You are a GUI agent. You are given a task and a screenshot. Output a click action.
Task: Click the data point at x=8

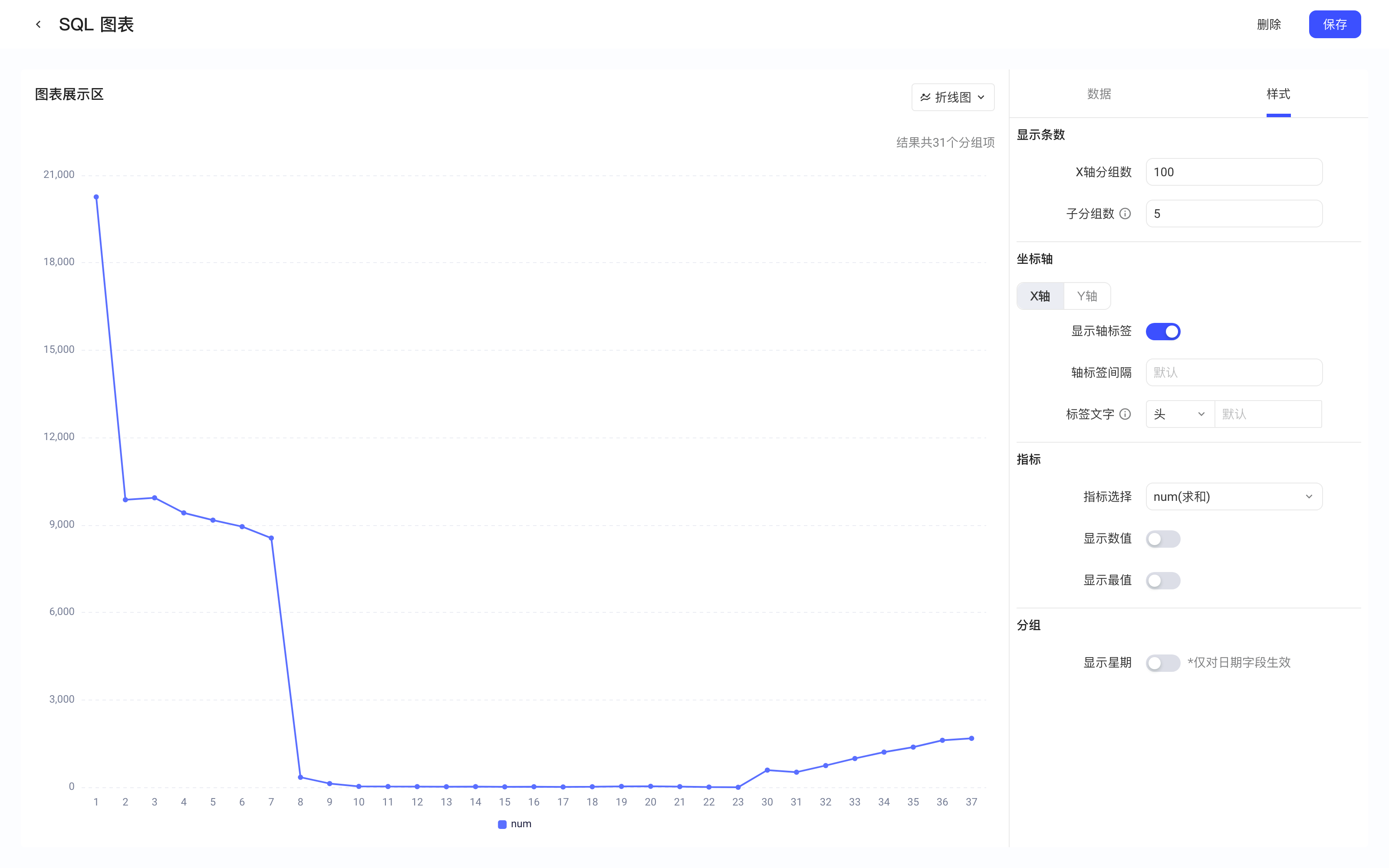coord(301,777)
